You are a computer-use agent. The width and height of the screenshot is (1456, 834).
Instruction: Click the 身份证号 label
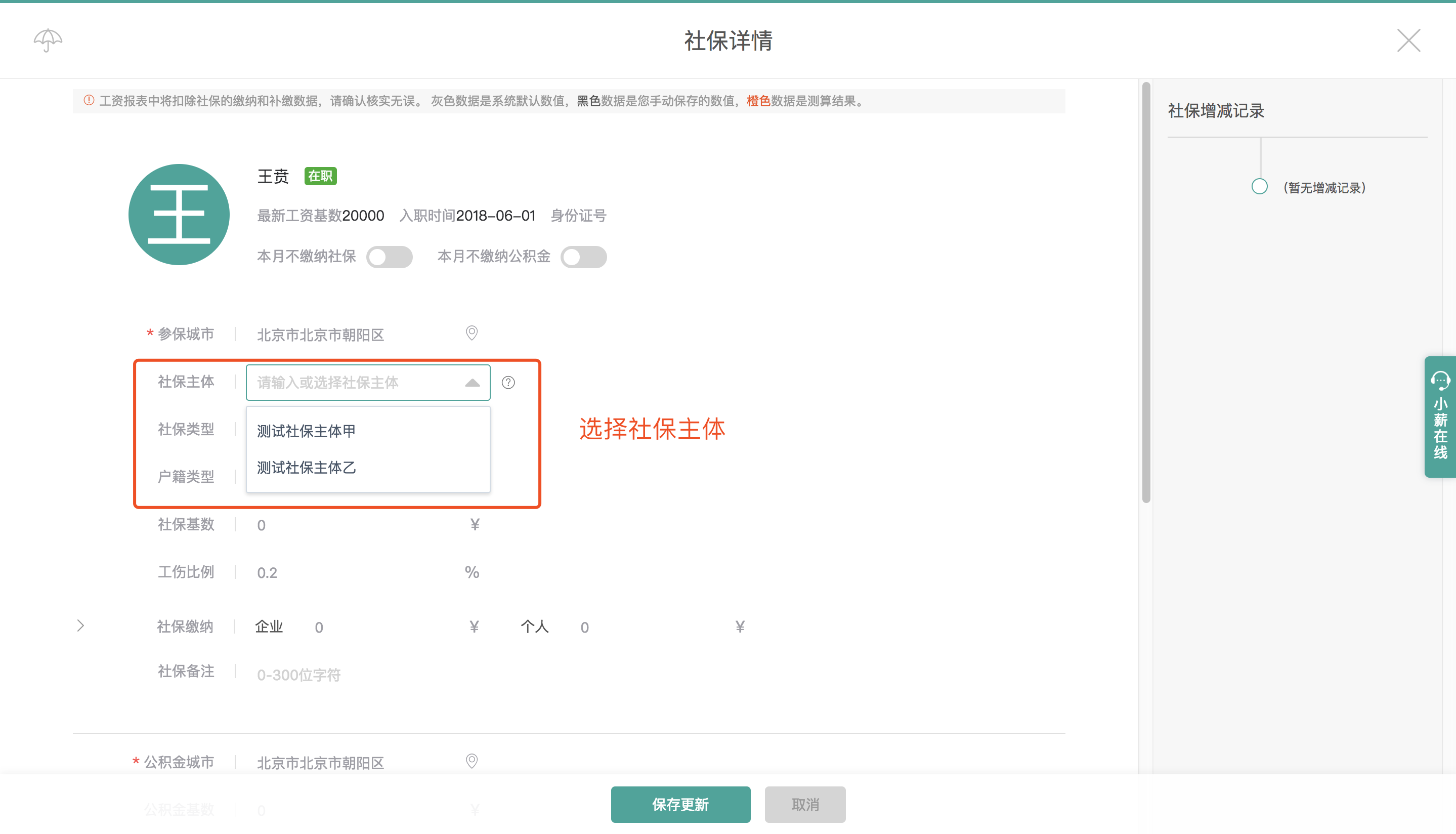578,216
